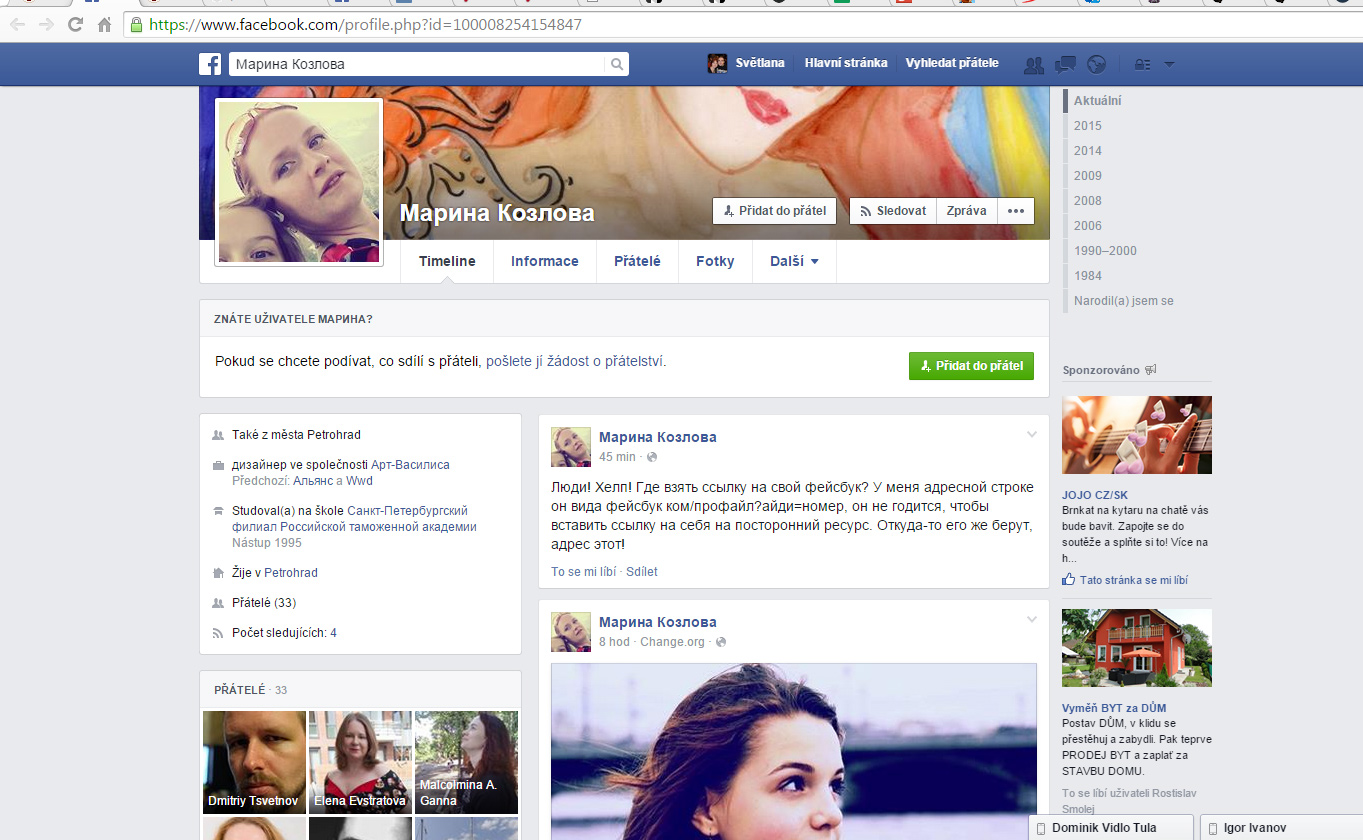Open the 45 min timestamp

[x=617, y=457]
